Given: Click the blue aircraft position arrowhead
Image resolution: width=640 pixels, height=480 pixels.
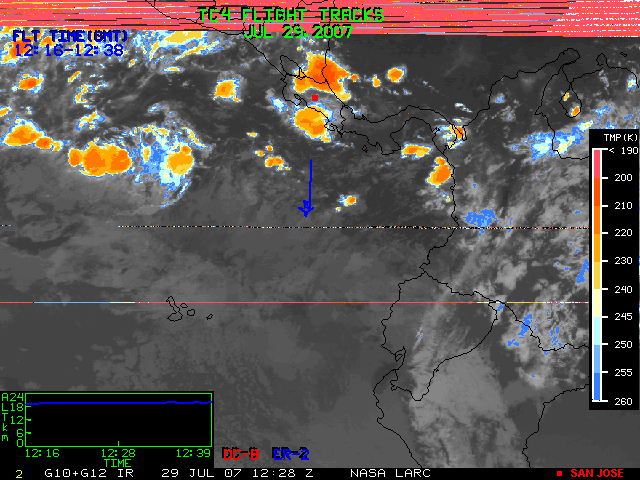Looking at the screenshot, I should pos(307,209).
